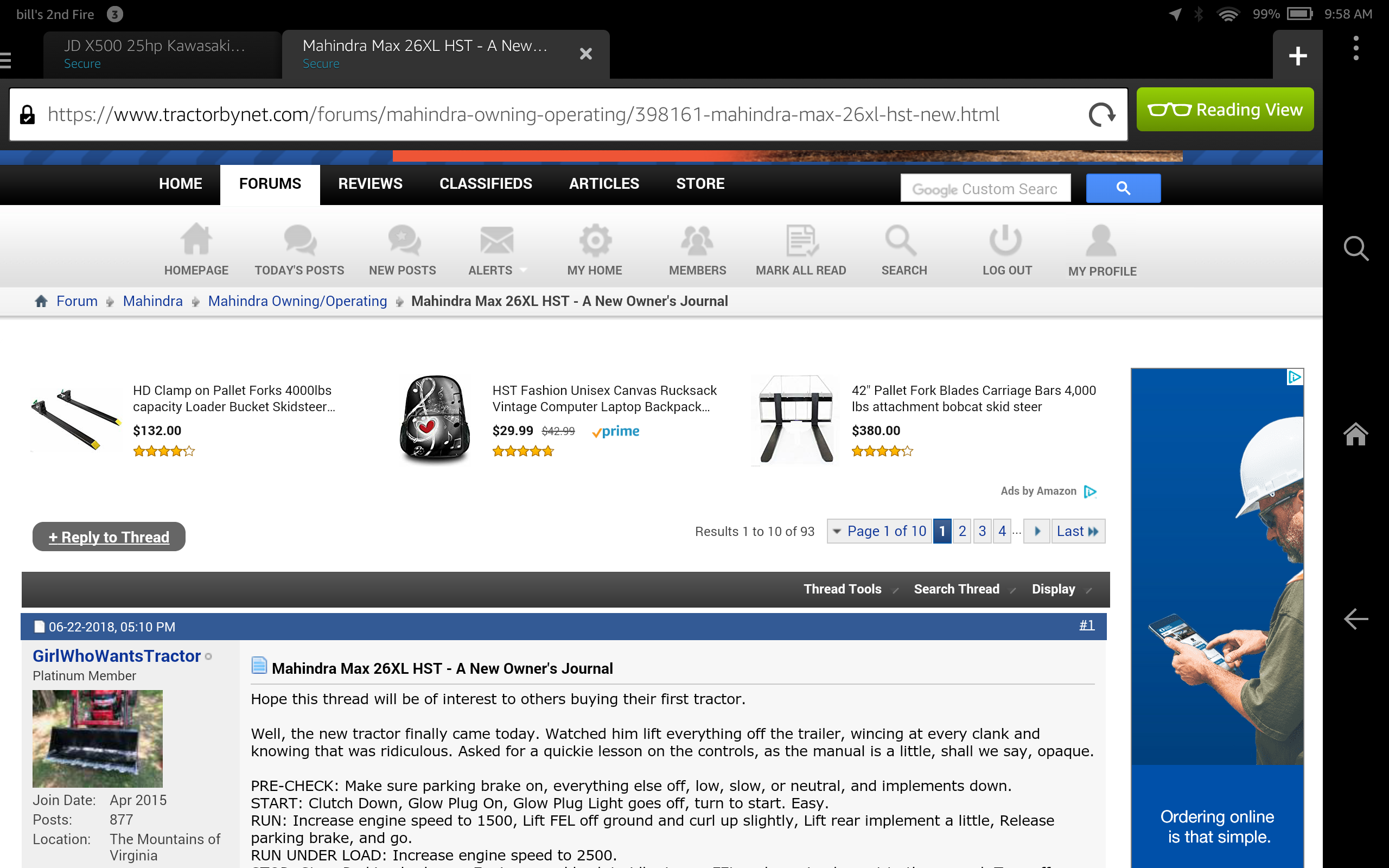Click the breadcrumb home icon

coord(41,301)
